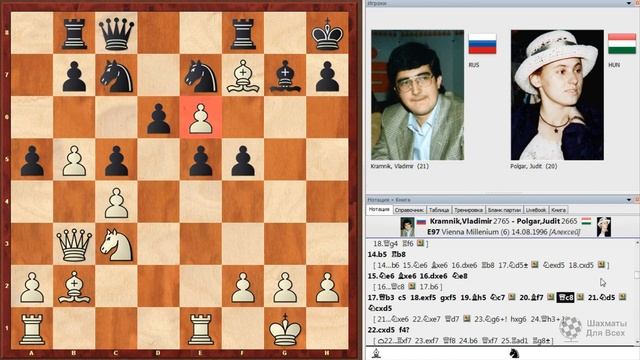The height and width of the screenshot is (360, 640).
Task: Click notation scrollbar down arrow
Action: tap(637, 342)
